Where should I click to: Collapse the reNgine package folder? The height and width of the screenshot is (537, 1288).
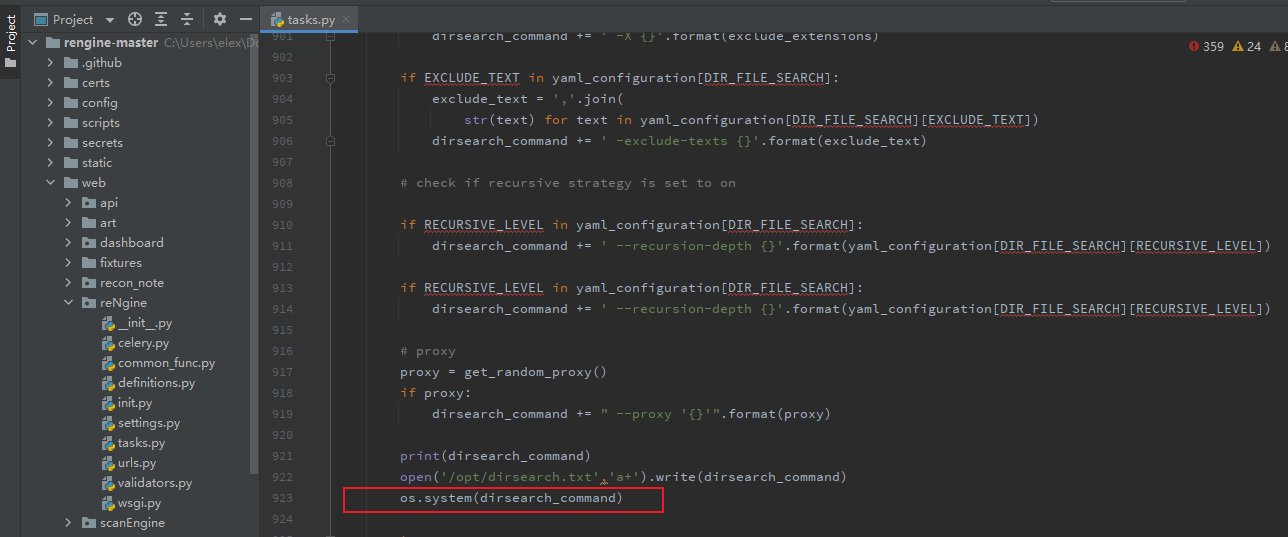[x=69, y=303]
